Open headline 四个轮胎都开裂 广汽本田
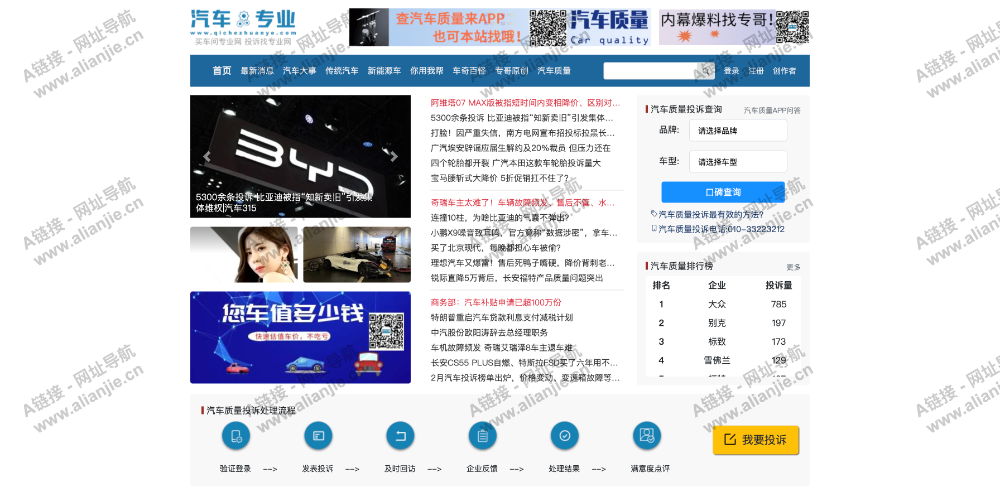Viewport: 1000px width, 487px height. tap(516, 163)
